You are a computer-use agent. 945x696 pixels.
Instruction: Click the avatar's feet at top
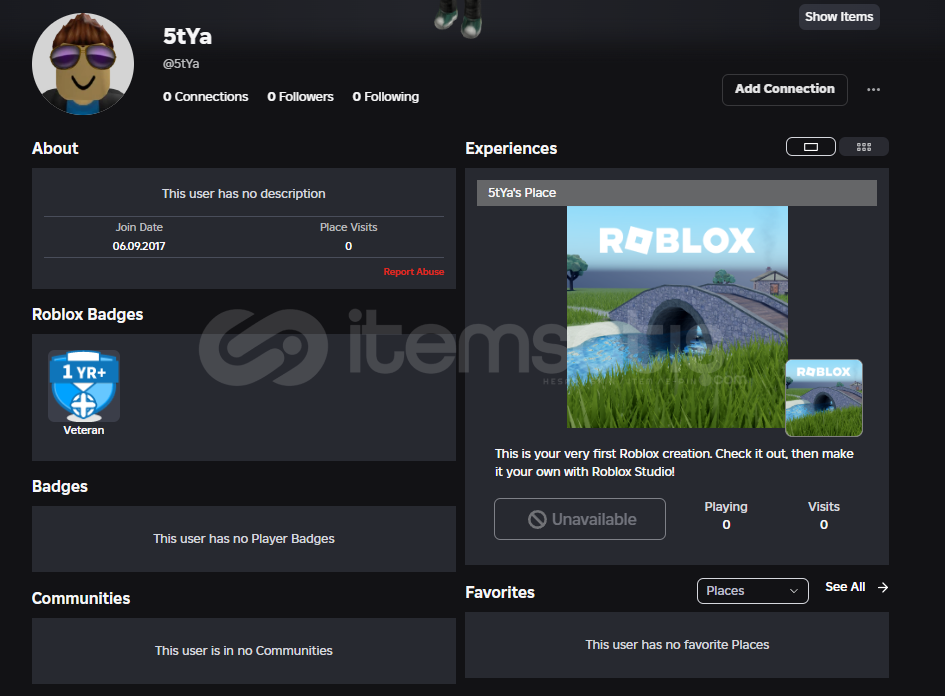(x=459, y=20)
